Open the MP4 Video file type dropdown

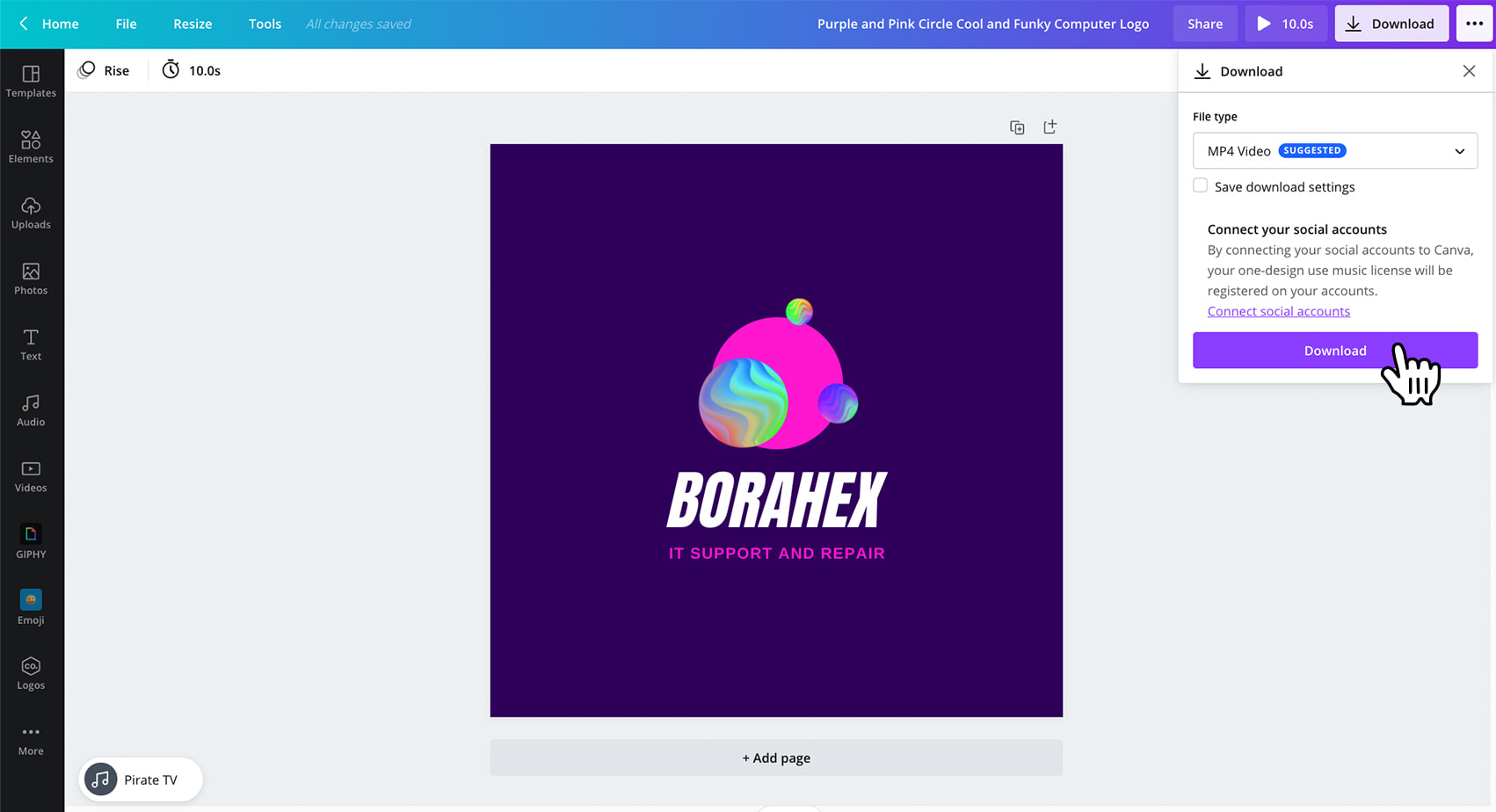click(x=1334, y=150)
